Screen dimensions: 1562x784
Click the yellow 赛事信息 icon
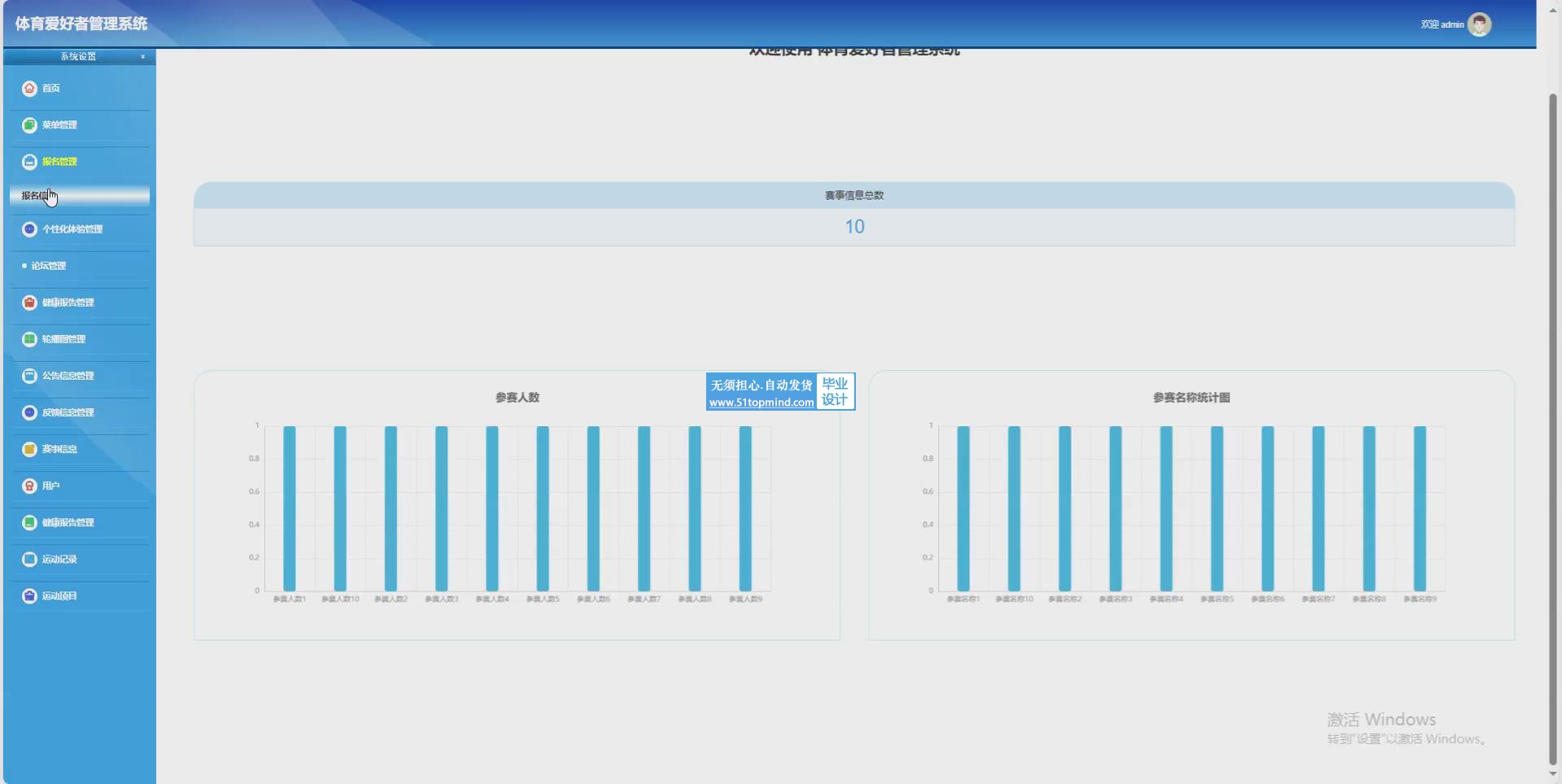click(x=29, y=449)
